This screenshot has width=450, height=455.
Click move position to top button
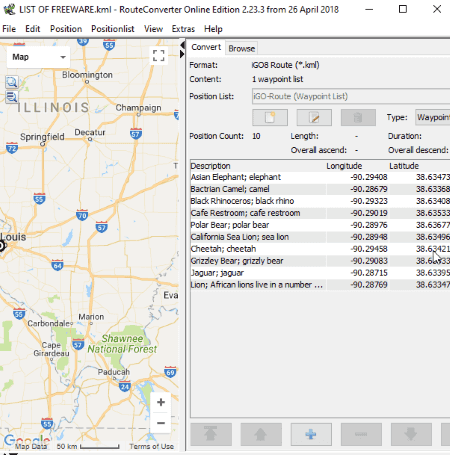[x=211, y=434]
